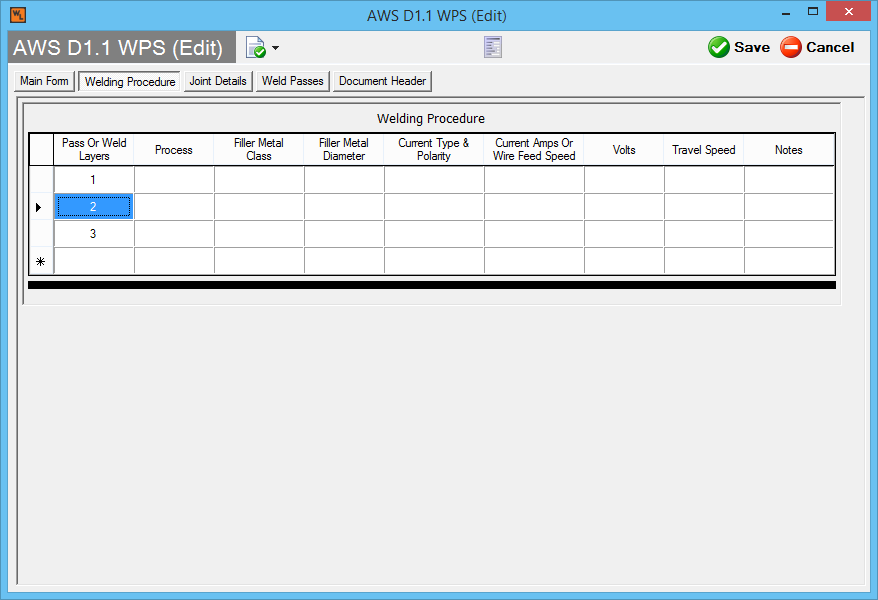Open the Document Header tab
Viewport: 878px width, 600px height.
pos(382,81)
